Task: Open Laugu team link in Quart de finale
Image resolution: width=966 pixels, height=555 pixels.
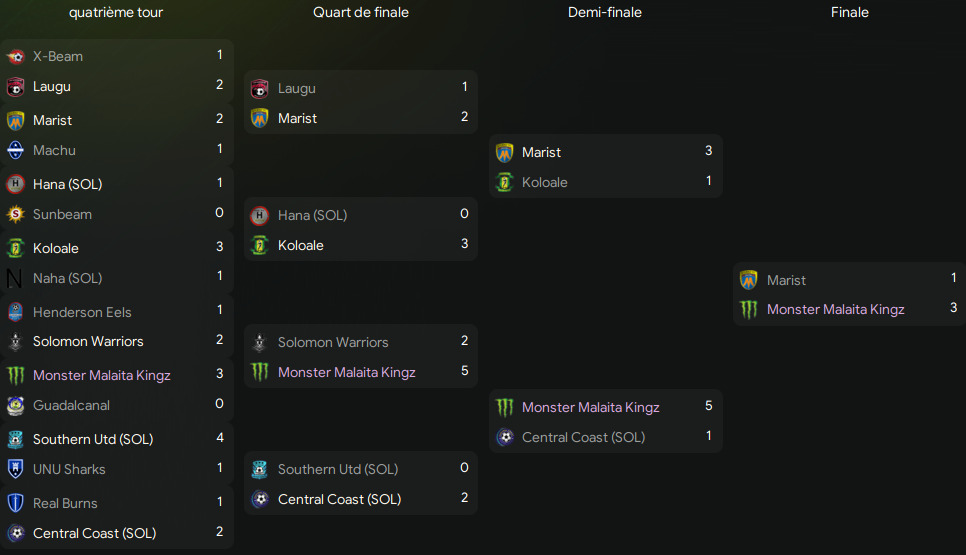Action: point(296,89)
